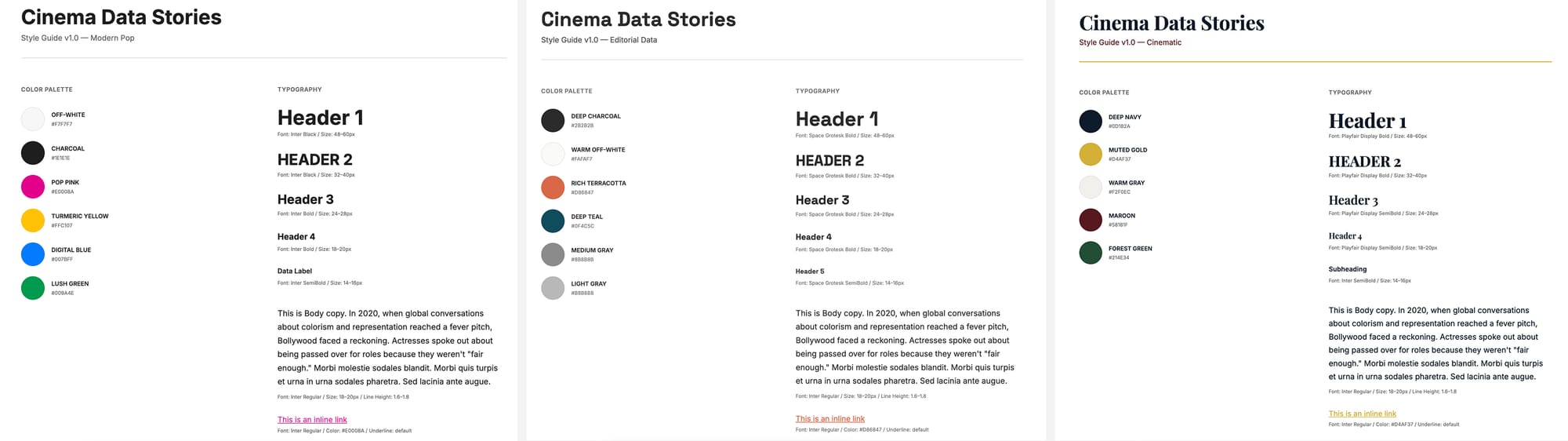Screen dimensions: 1568x441
Task: Select the Charcoal #1E1E1E swatch
Action: point(33,153)
